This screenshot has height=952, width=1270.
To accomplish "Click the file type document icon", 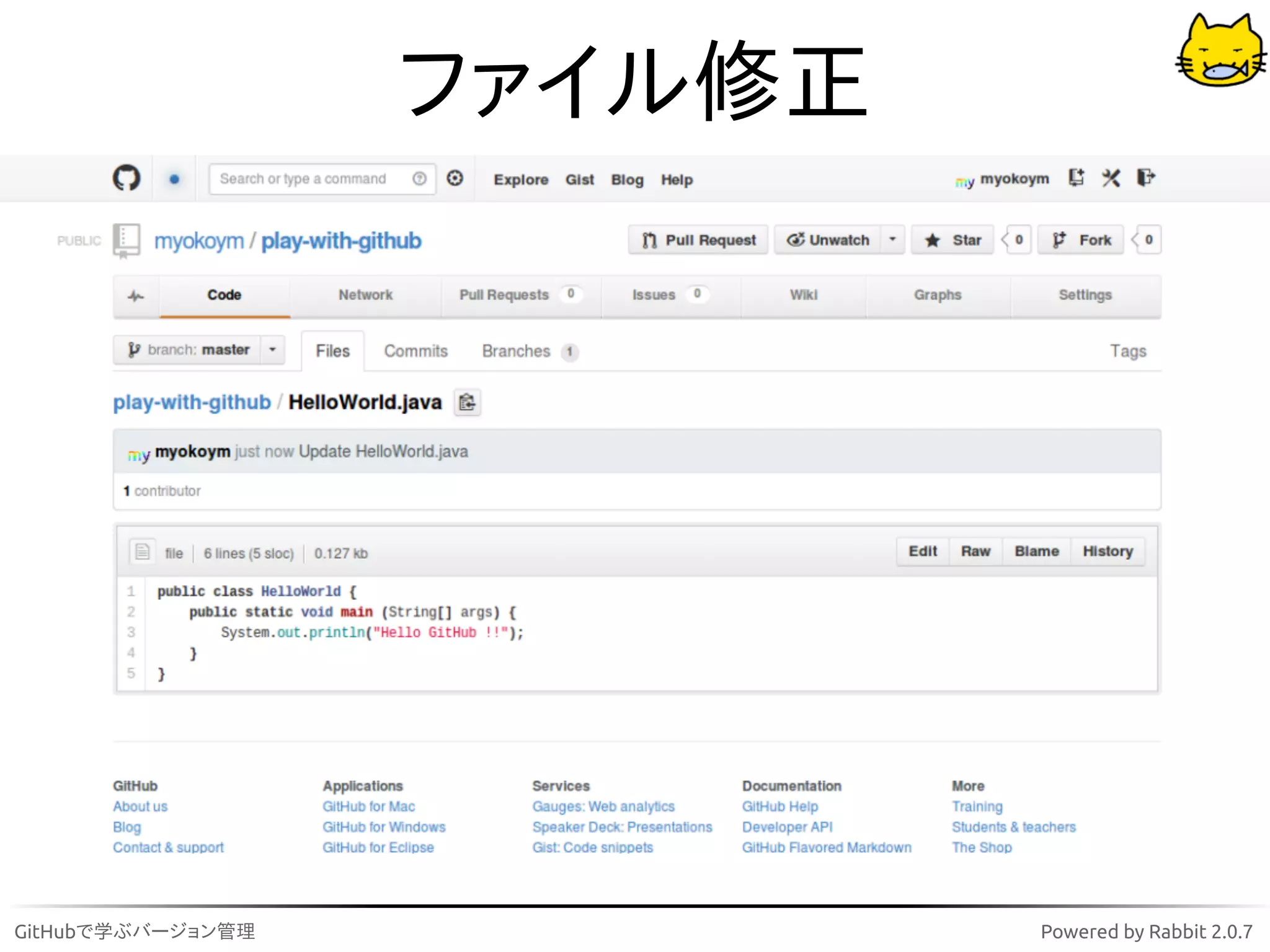I will 142,552.
